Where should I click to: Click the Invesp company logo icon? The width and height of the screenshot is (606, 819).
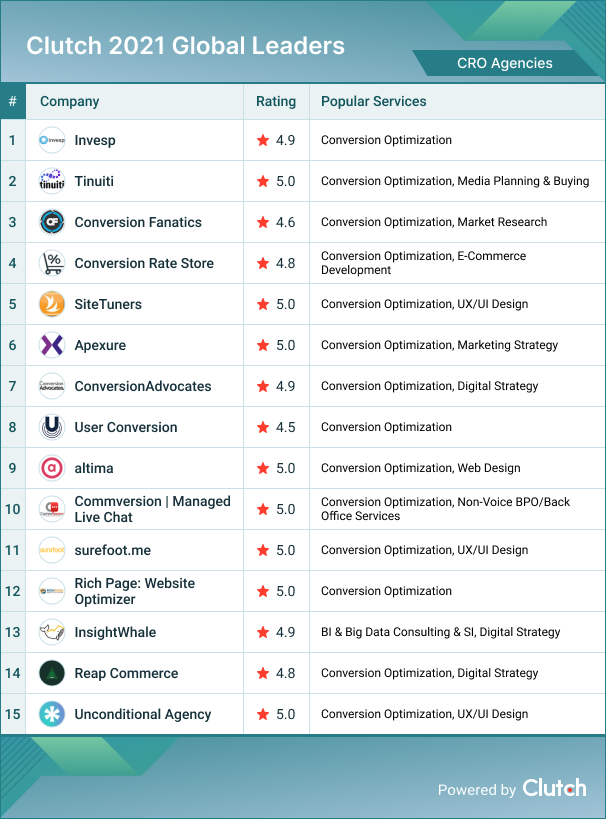coord(52,140)
